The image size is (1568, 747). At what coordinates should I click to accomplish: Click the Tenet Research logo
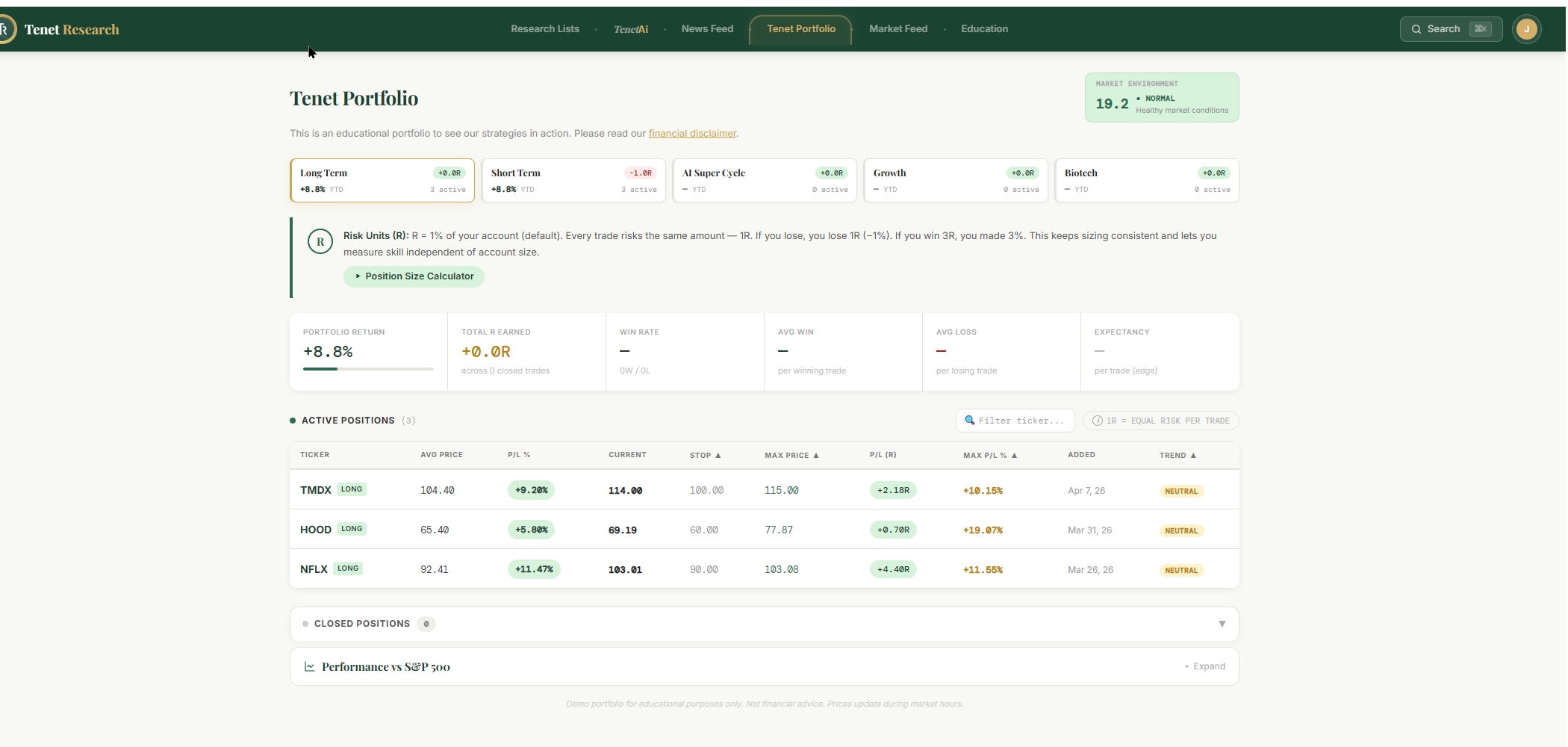(x=60, y=29)
